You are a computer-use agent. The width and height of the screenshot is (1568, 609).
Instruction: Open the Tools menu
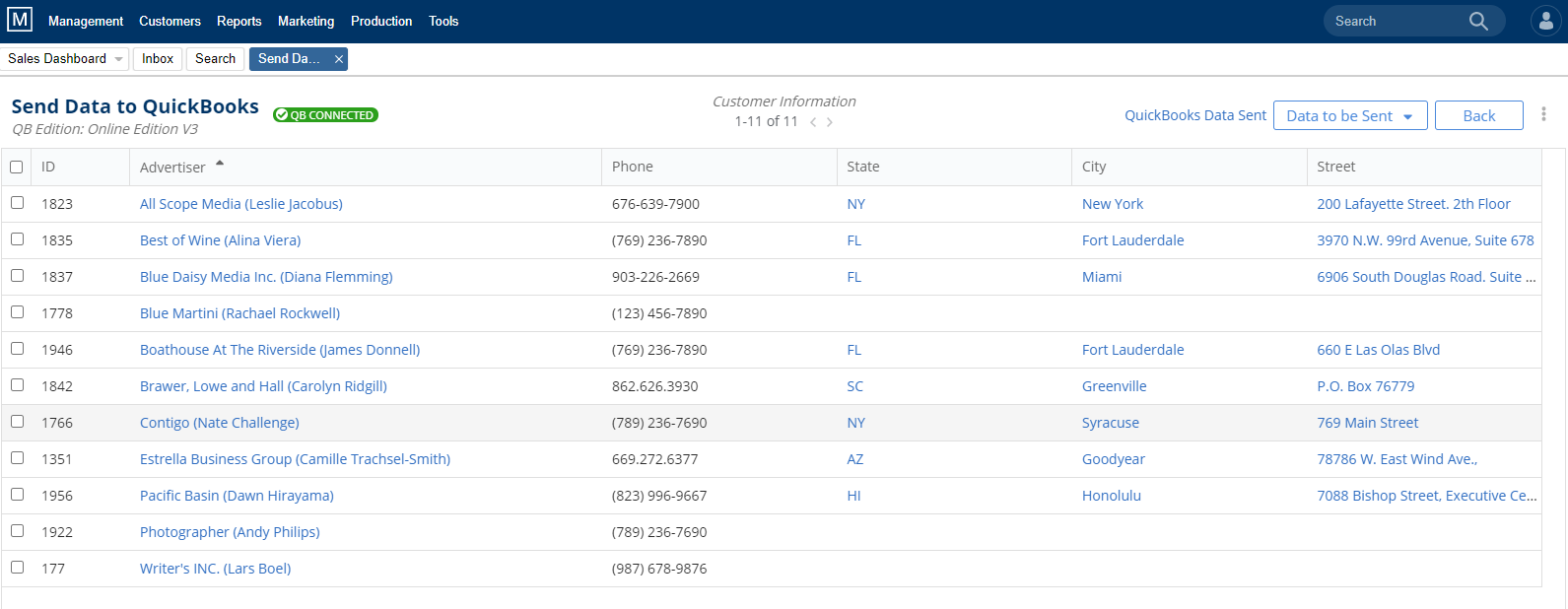[443, 21]
